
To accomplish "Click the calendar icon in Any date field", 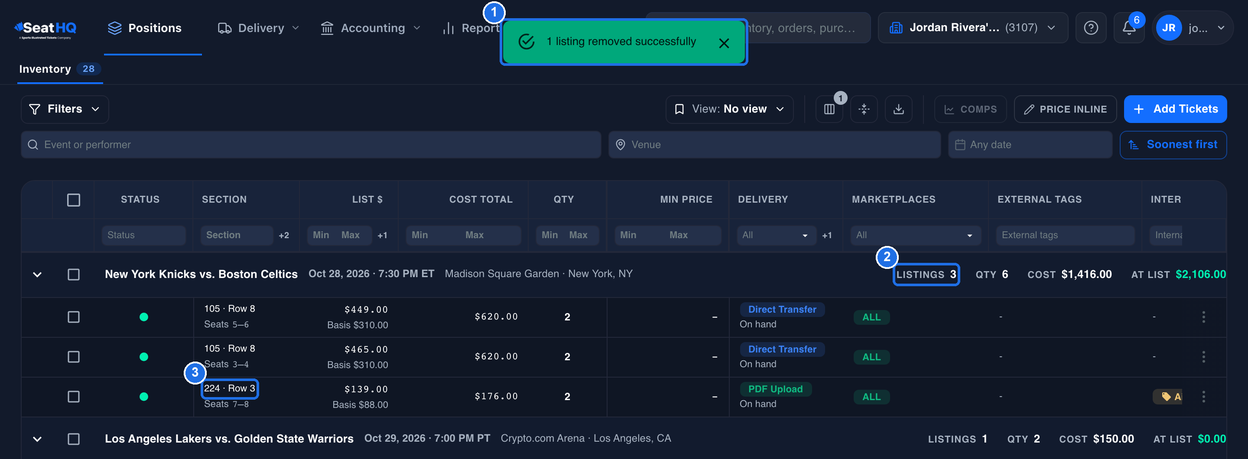I will [960, 145].
